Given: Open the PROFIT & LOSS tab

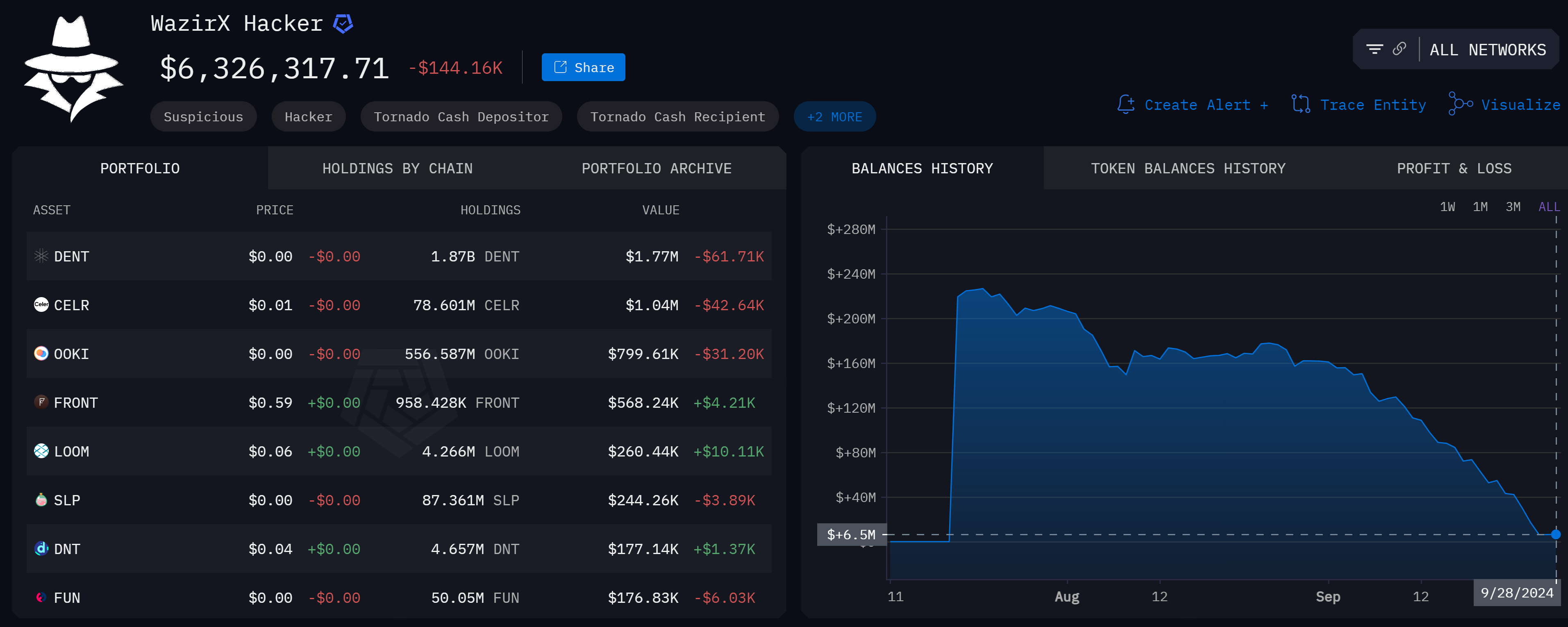Looking at the screenshot, I should click(1454, 168).
